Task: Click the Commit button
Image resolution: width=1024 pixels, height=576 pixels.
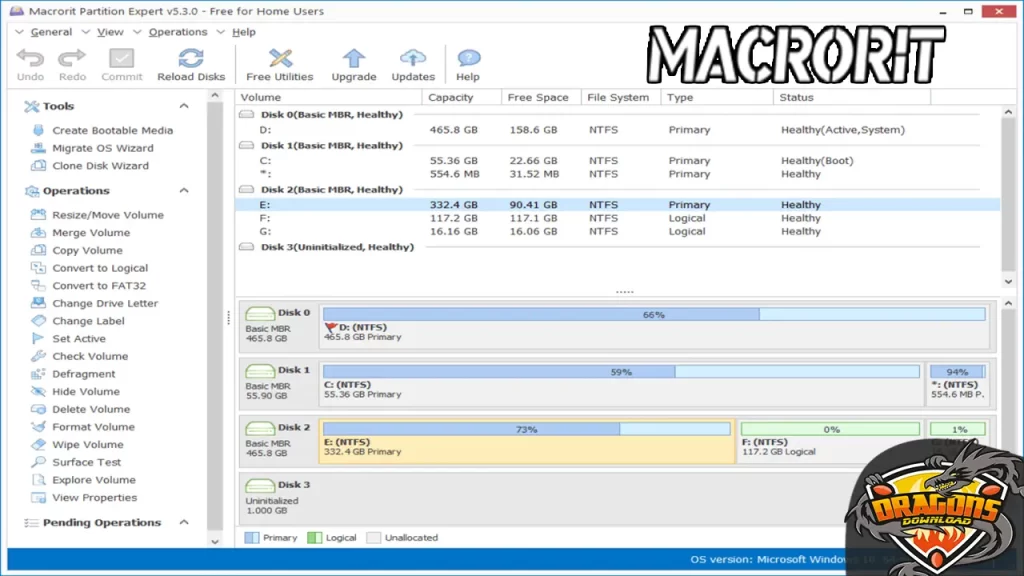Action: [x=122, y=63]
